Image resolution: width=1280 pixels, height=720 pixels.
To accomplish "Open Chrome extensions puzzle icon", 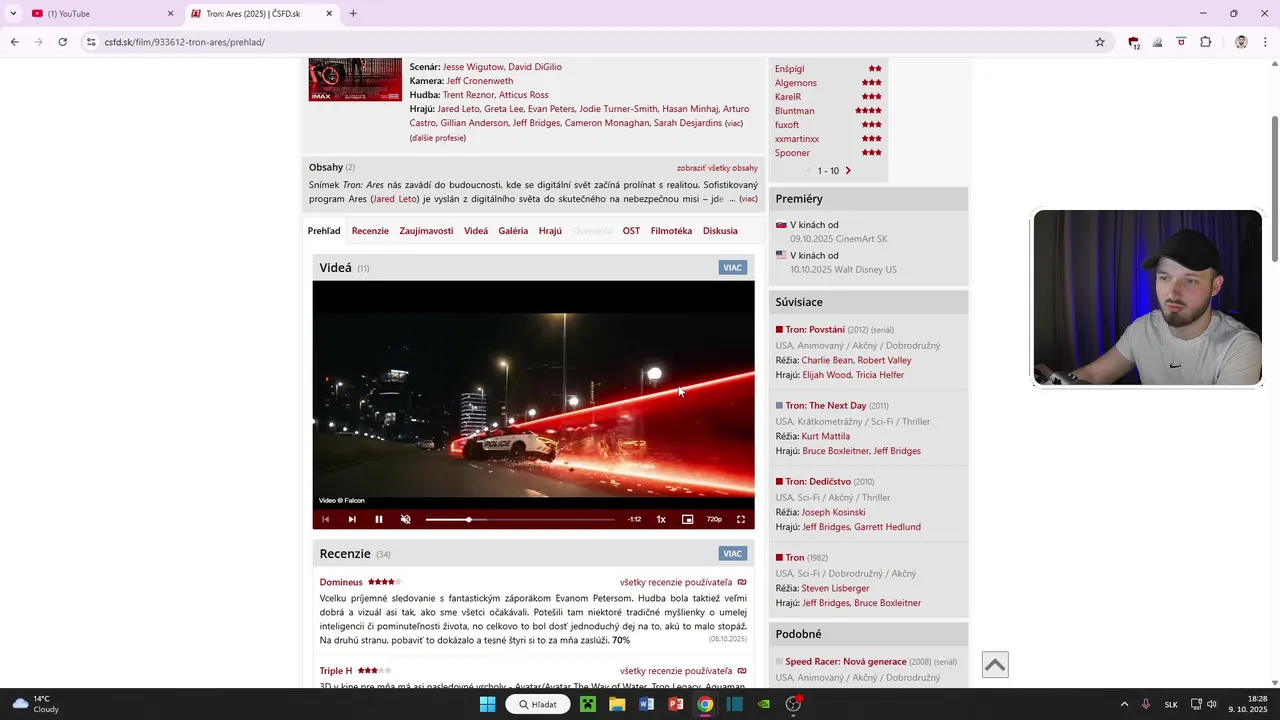I will click(x=1205, y=42).
